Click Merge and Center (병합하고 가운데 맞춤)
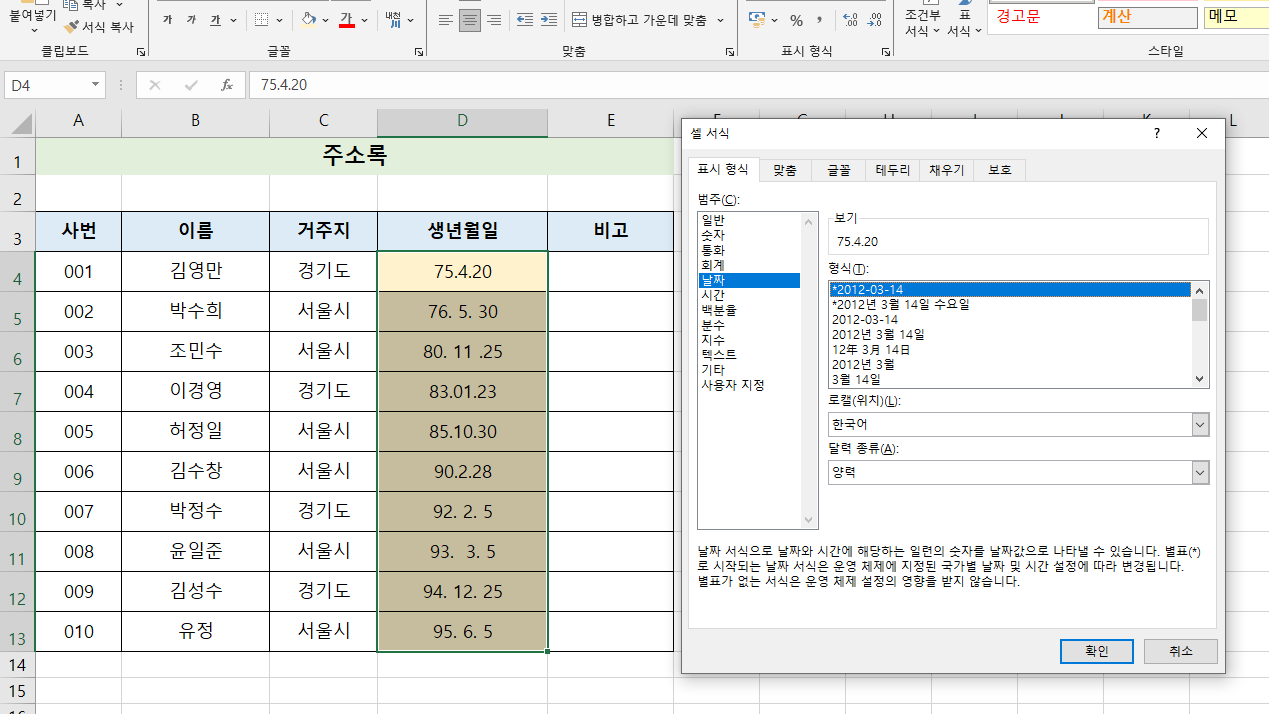1269x714 pixels. pos(640,20)
